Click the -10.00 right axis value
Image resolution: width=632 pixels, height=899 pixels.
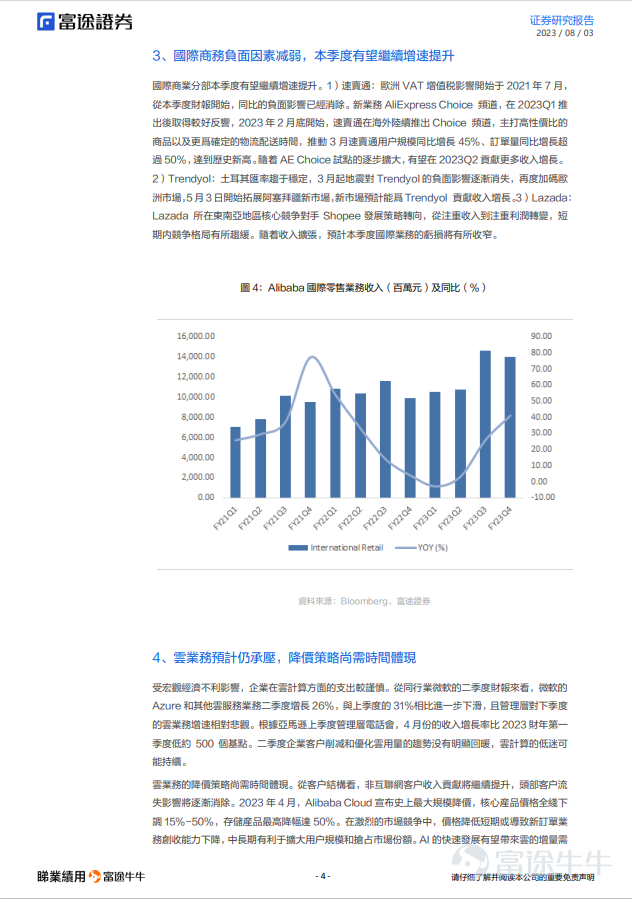543,497
